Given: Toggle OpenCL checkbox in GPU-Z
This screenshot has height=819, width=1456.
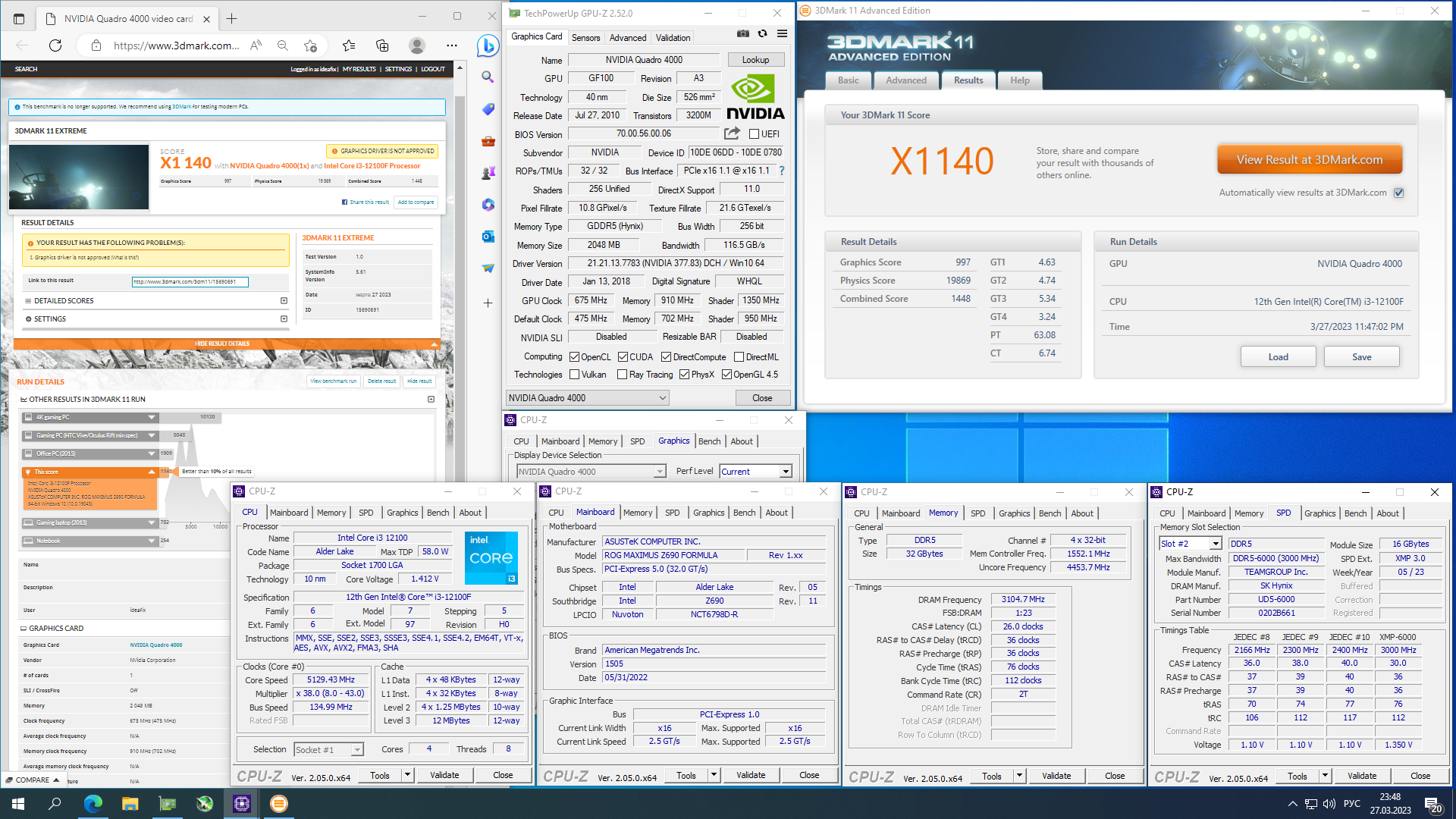Looking at the screenshot, I should tap(575, 357).
